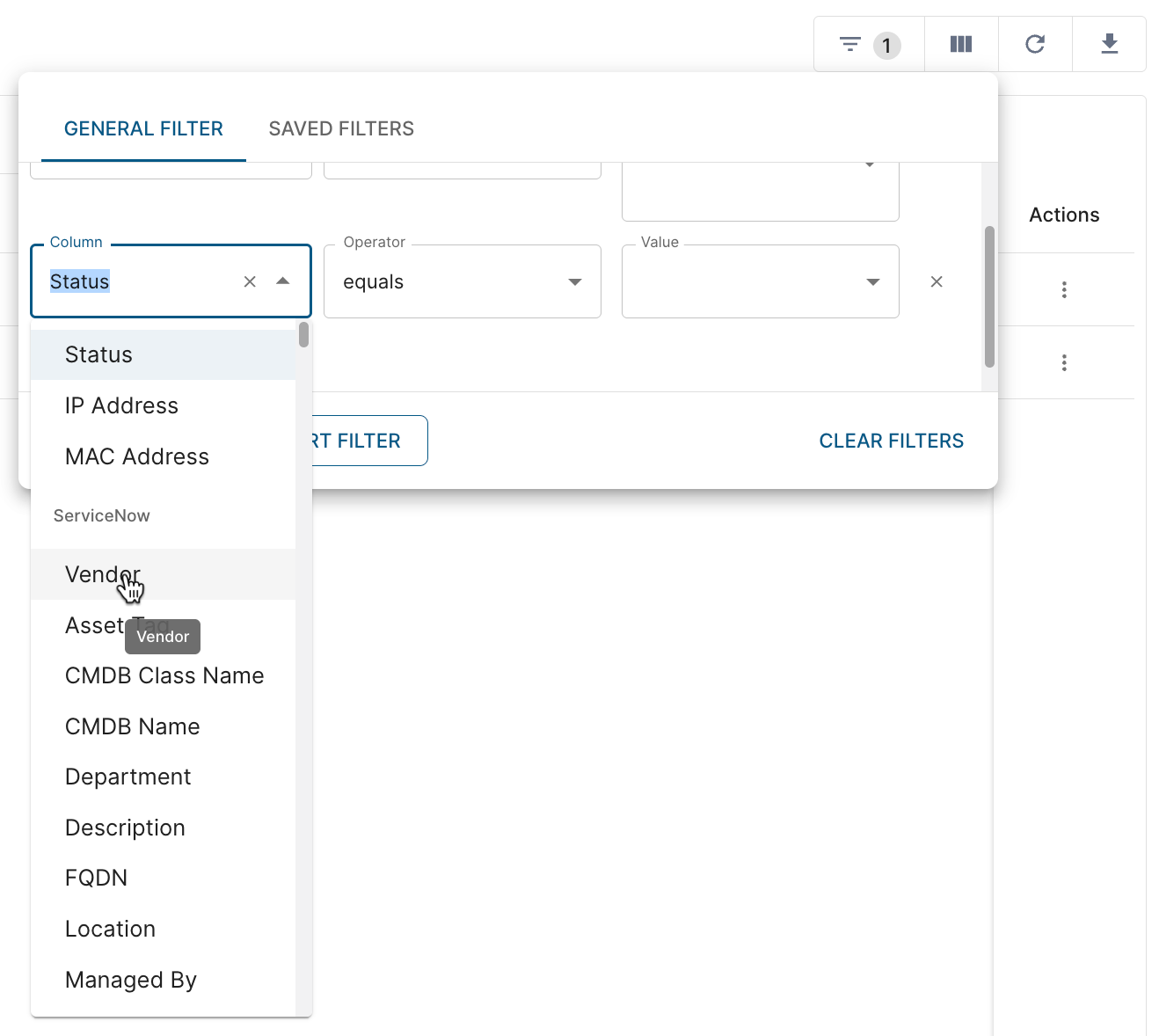Open the Actions kebab menu on first row
Screen dimensions: 1159x1036
(x=1064, y=288)
